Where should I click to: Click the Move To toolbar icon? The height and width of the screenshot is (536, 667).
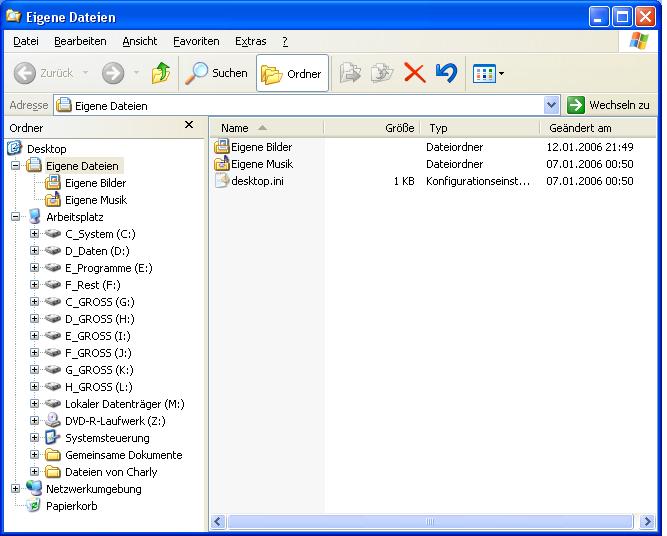tap(350, 73)
